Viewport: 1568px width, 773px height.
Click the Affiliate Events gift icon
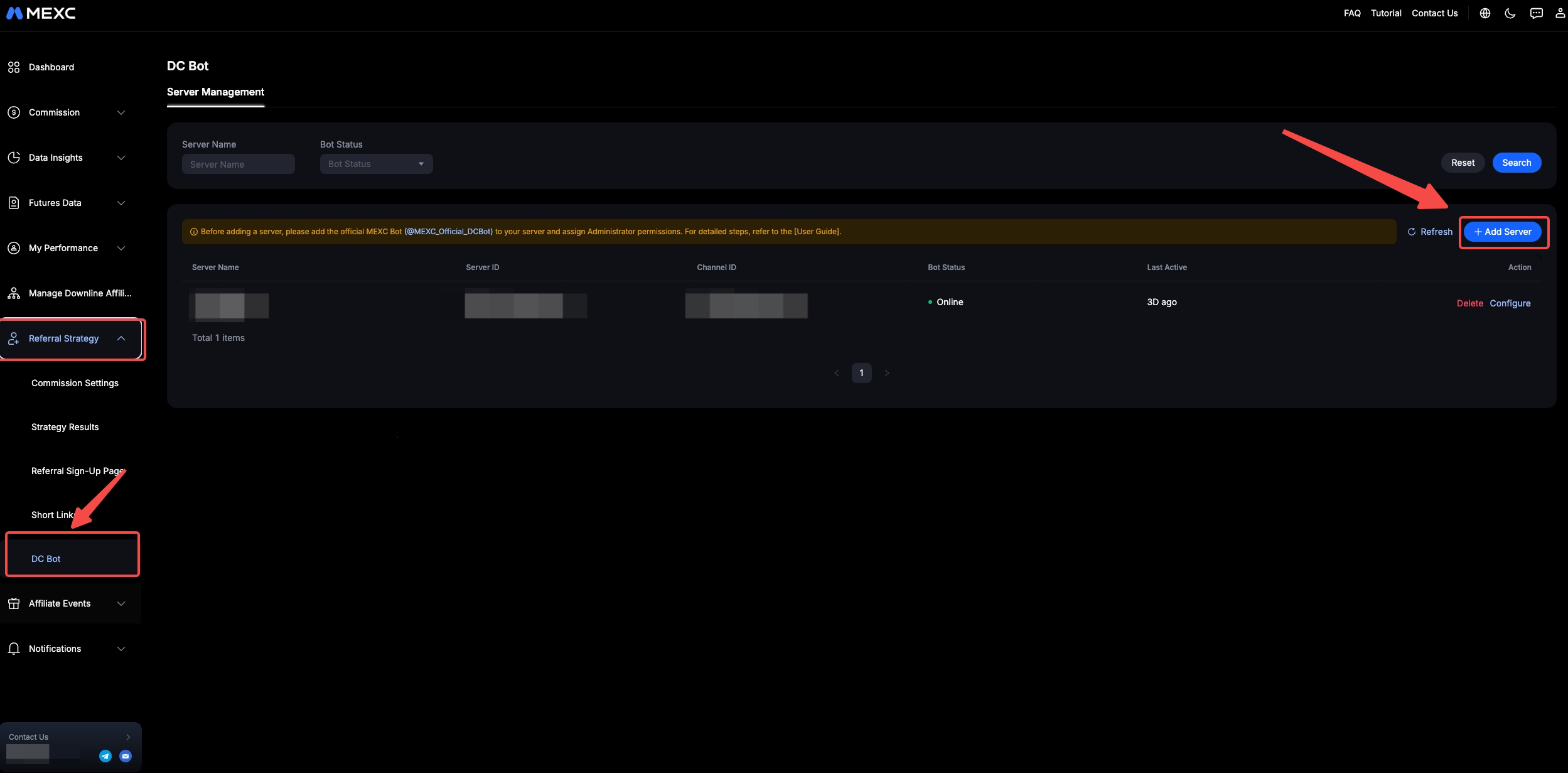(14, 603)
